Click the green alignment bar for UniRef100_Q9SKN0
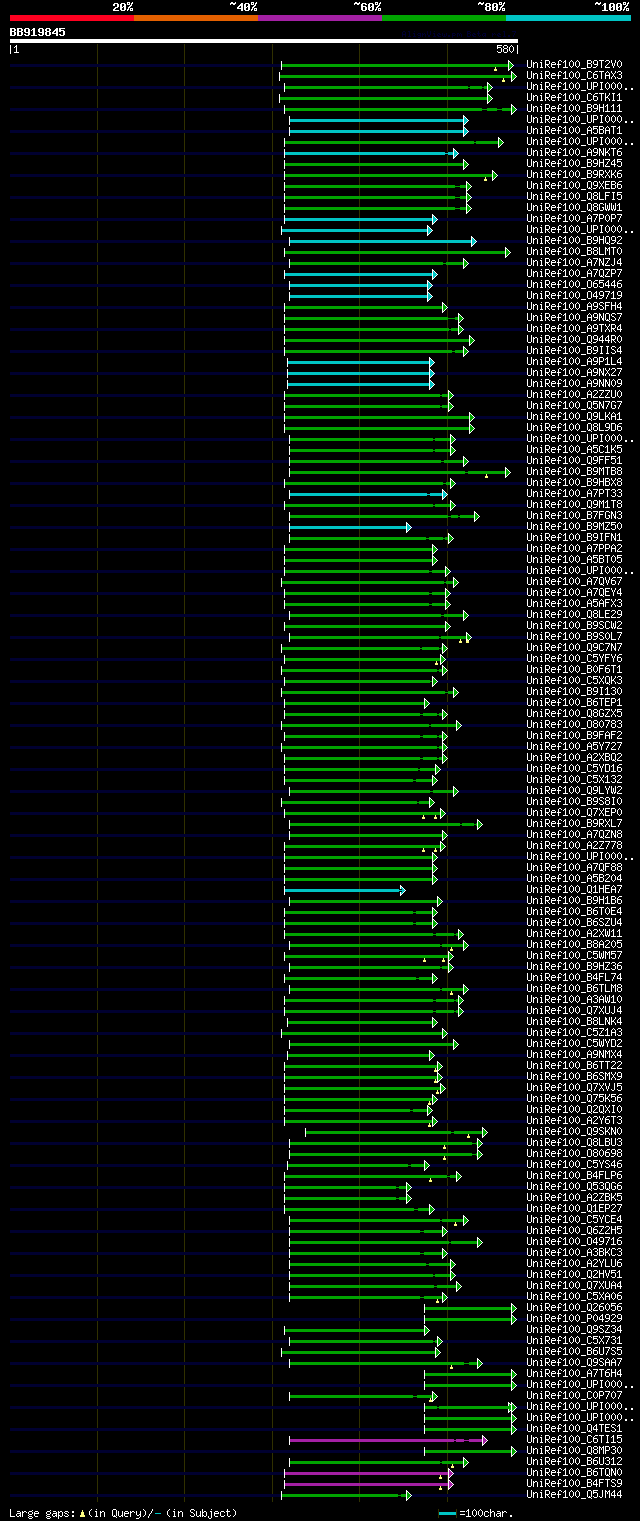This screenshot has height=1521, width=640. tap(396, 1132)
